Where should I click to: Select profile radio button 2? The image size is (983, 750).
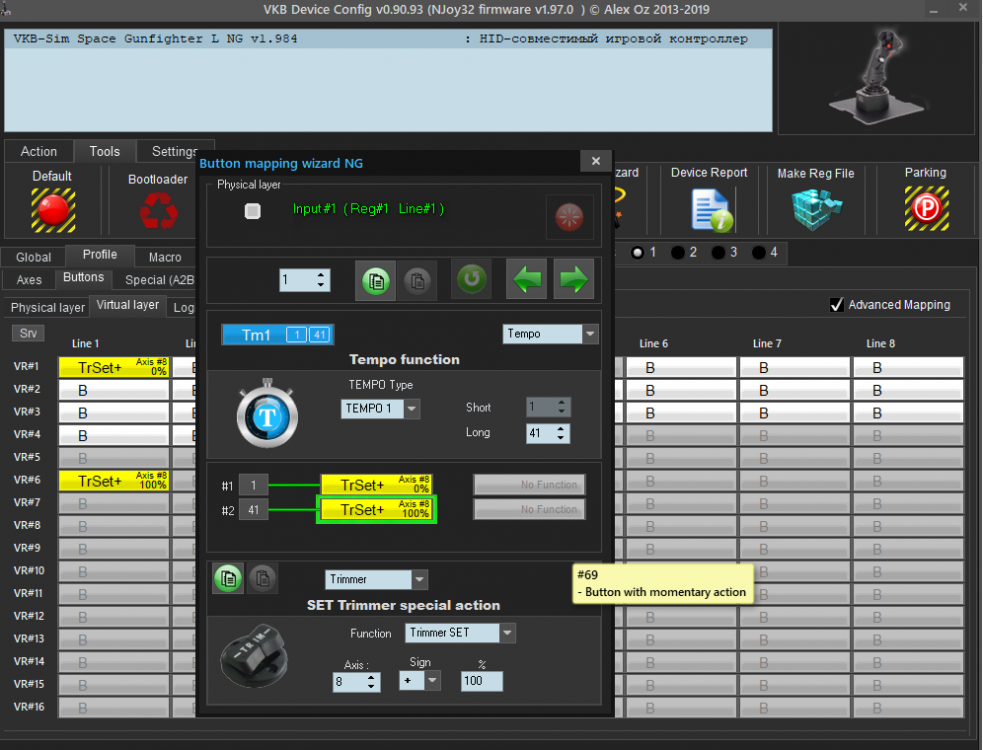pos(679,252)
